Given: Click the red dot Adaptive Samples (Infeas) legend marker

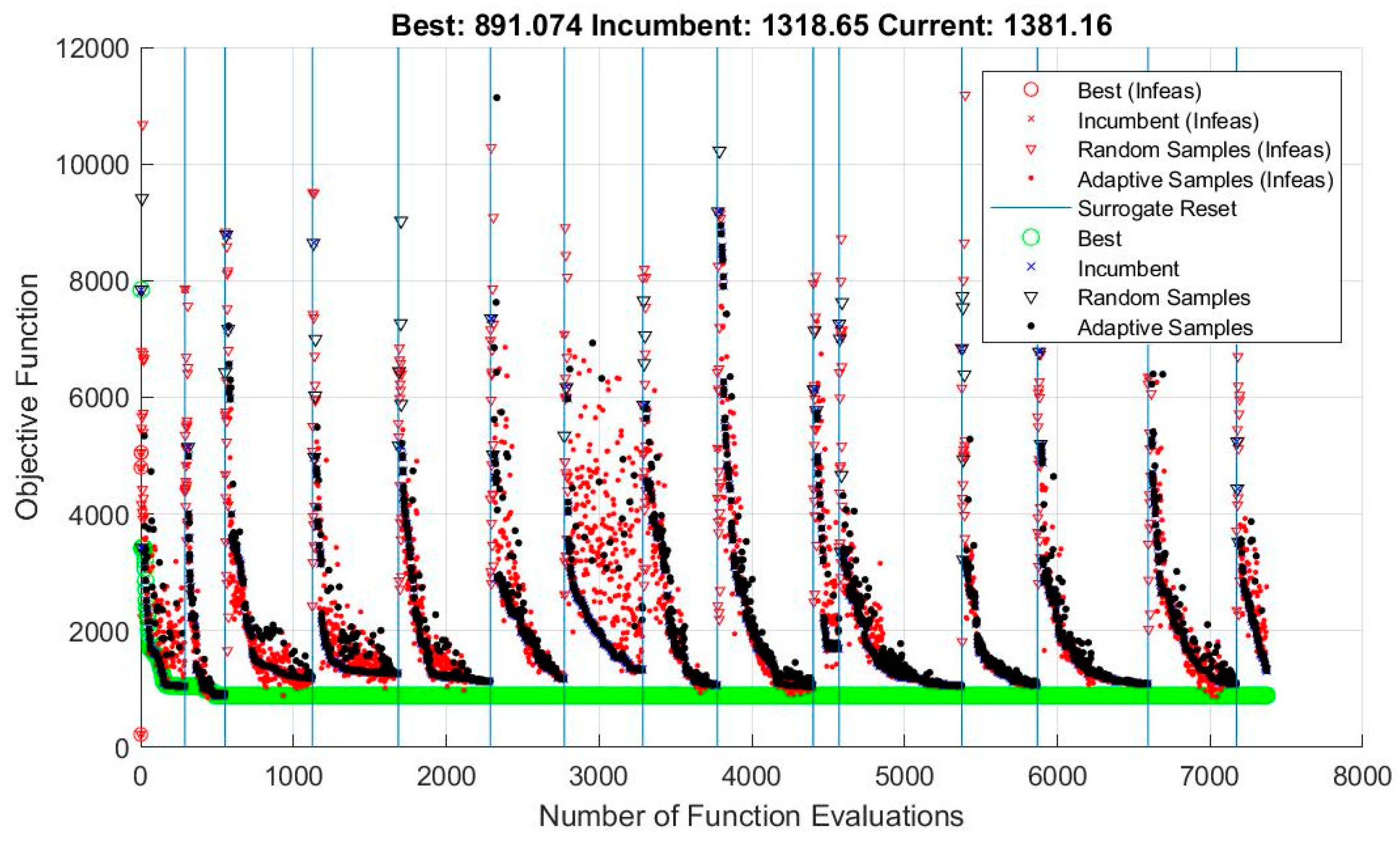Looking at the screenshot, I should [x=1031, y=179].
